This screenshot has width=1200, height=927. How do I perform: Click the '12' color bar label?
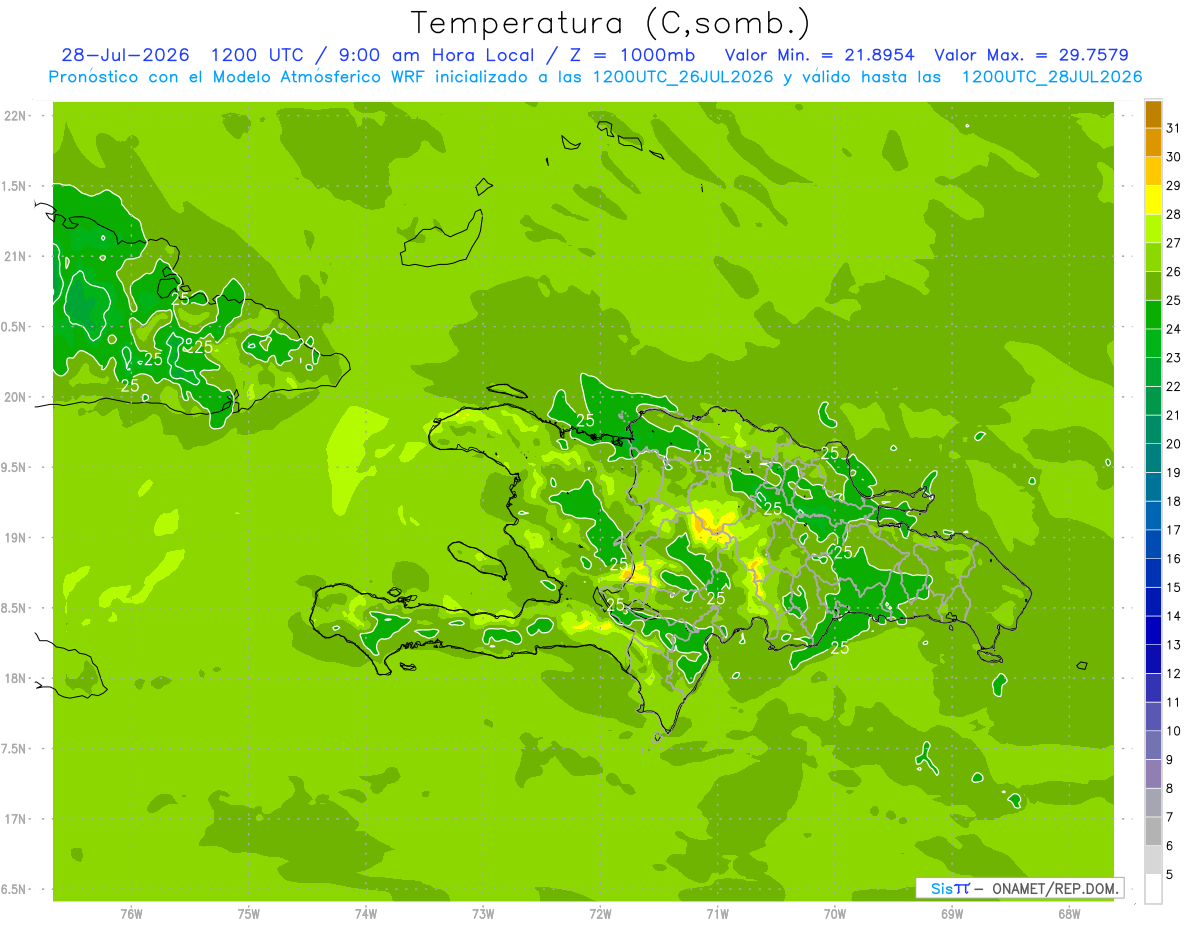click(1173, 674)
